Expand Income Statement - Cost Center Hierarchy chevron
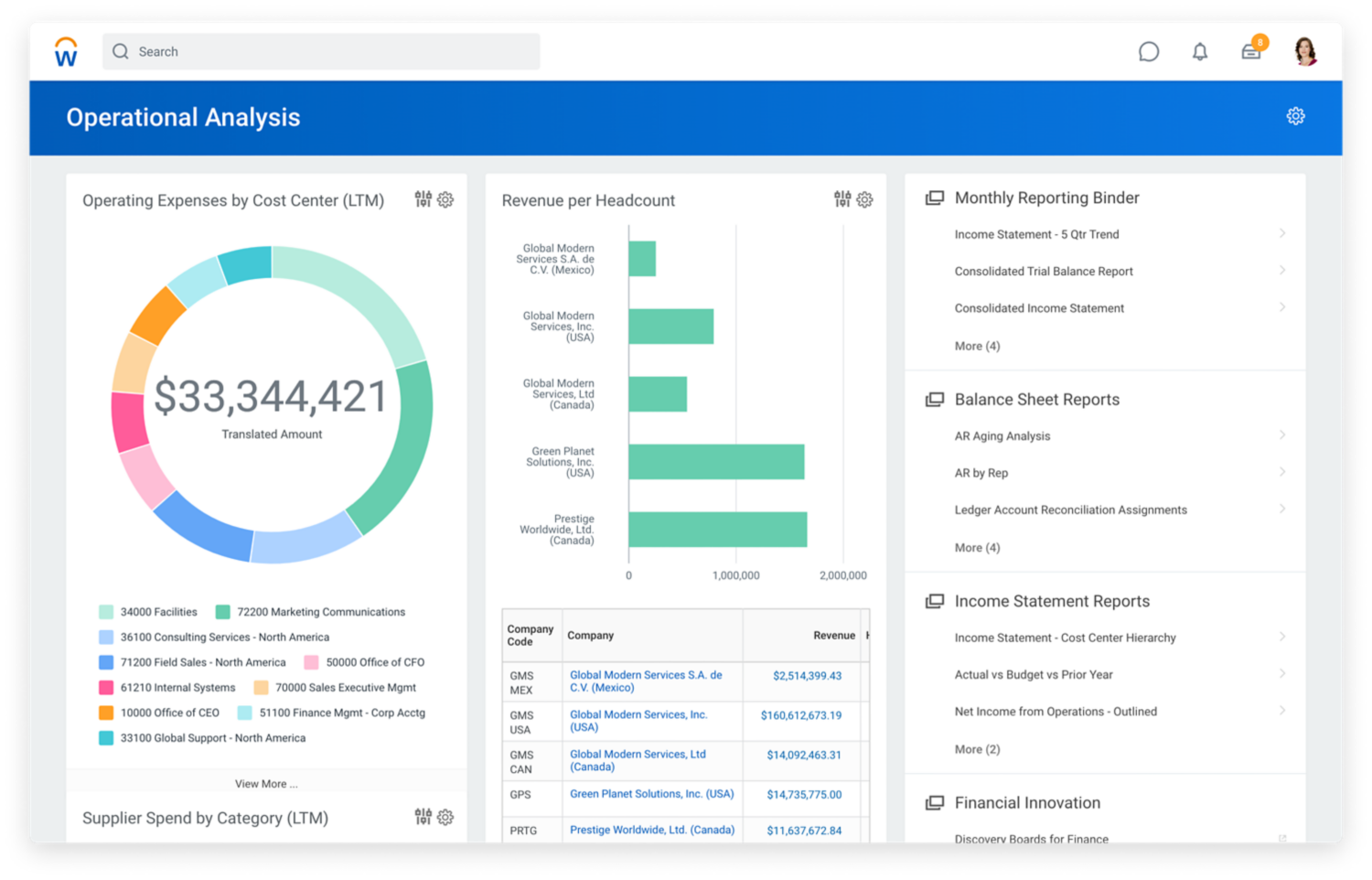The height and width of the screenshot is (880, 1372). [1282, 638]
